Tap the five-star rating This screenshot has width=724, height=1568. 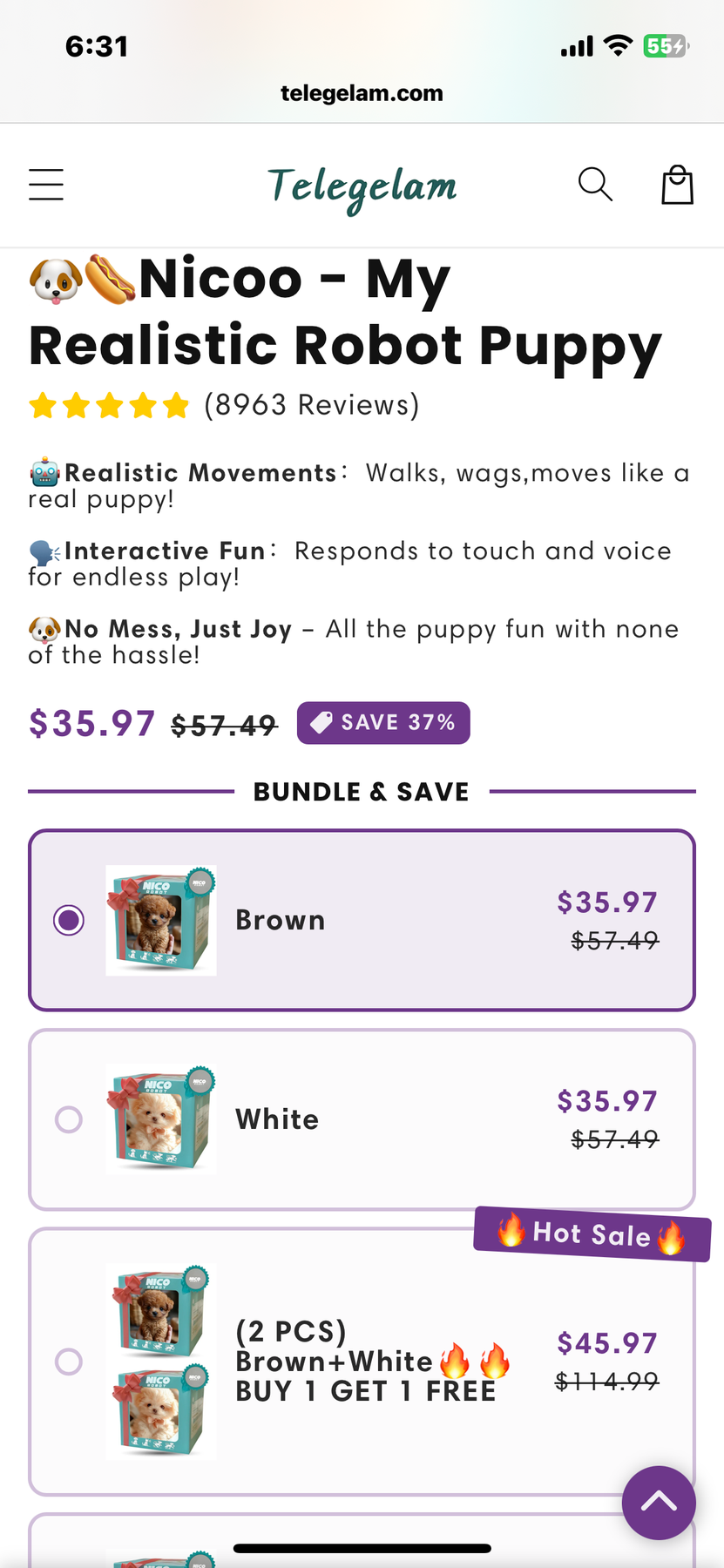(109, 405)
